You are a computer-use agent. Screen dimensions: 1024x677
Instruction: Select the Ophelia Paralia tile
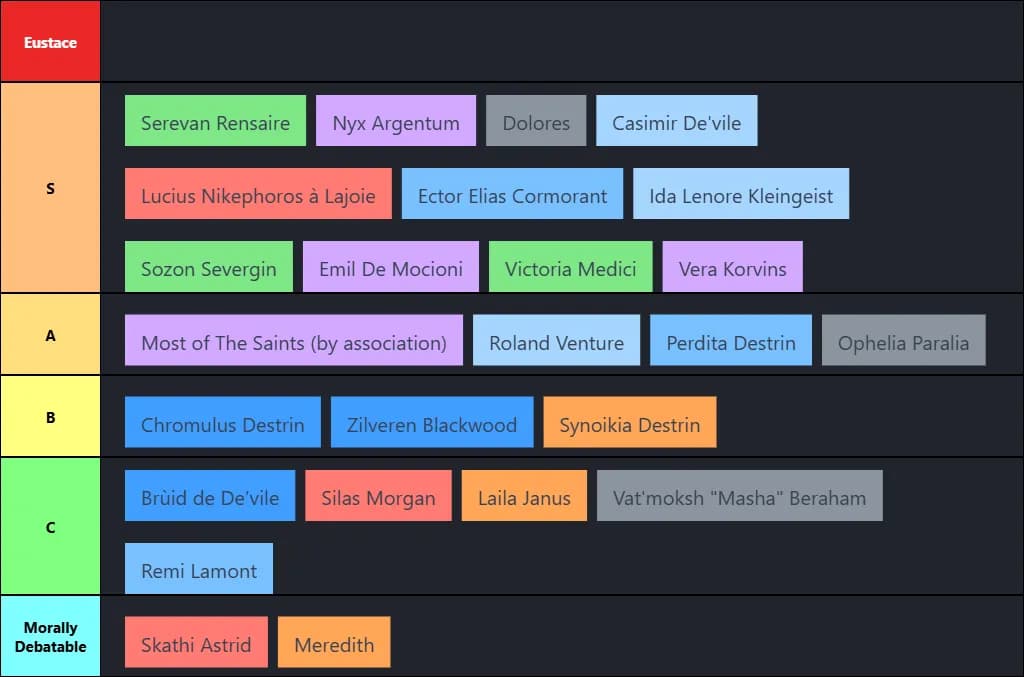[x=903, y=342]
